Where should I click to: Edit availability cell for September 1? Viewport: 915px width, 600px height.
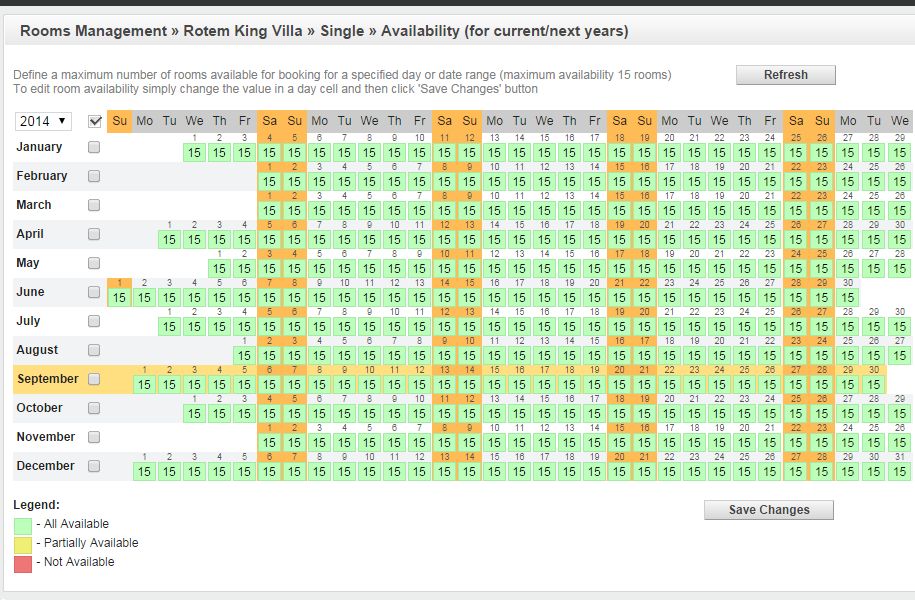pos(144,385)
